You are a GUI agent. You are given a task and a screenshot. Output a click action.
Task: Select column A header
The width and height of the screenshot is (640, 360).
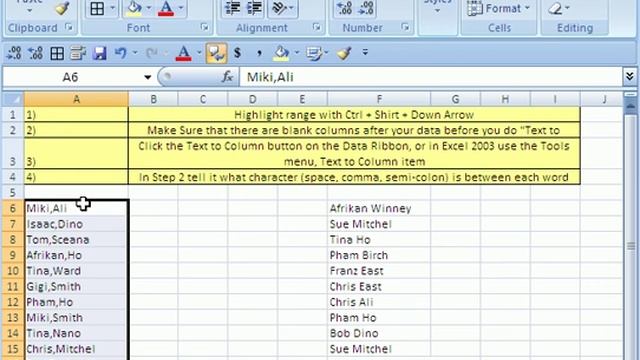pyautogui.click(x=76, y=99)
